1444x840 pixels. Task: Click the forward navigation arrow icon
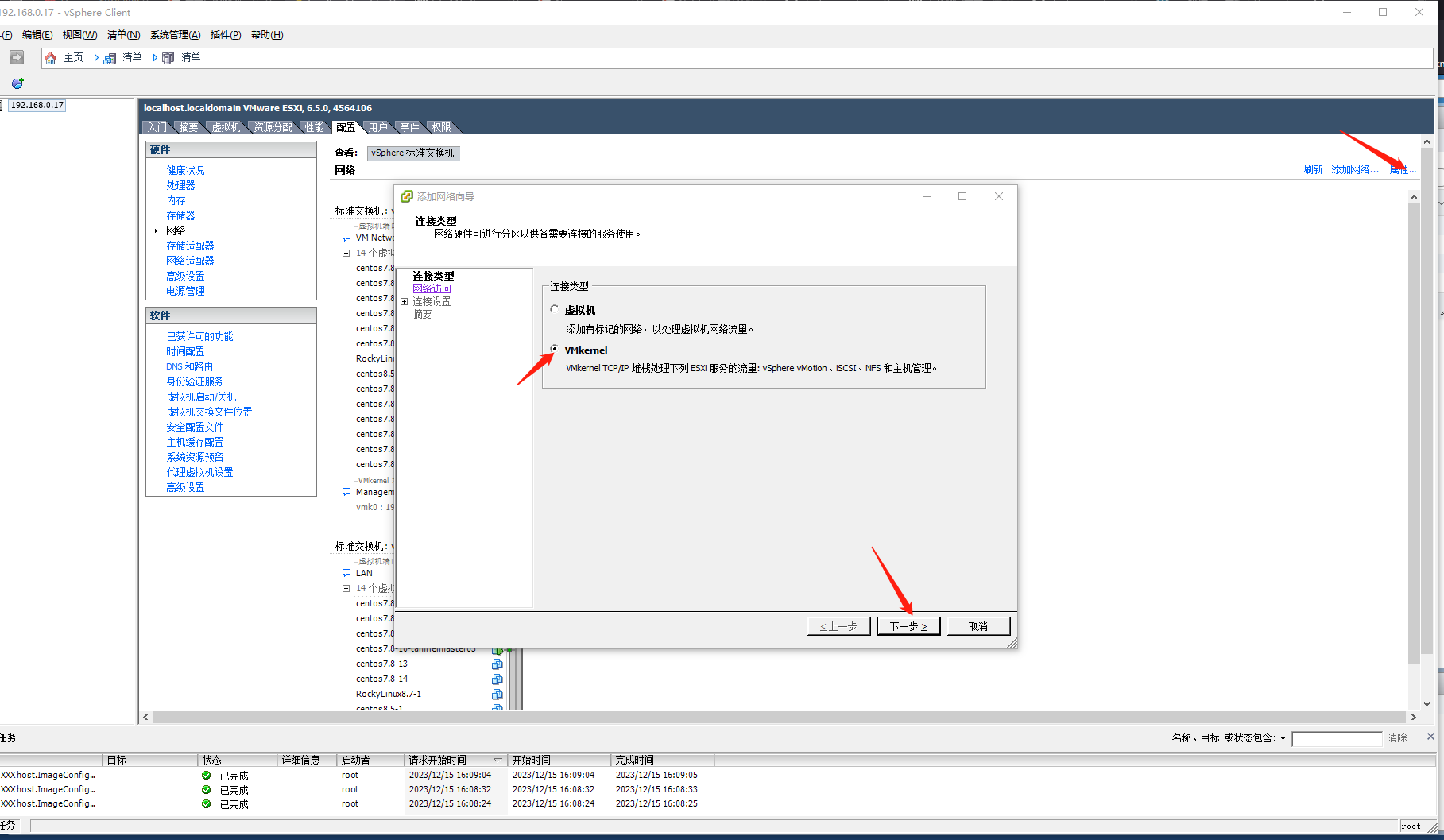(x=17, y=57)
